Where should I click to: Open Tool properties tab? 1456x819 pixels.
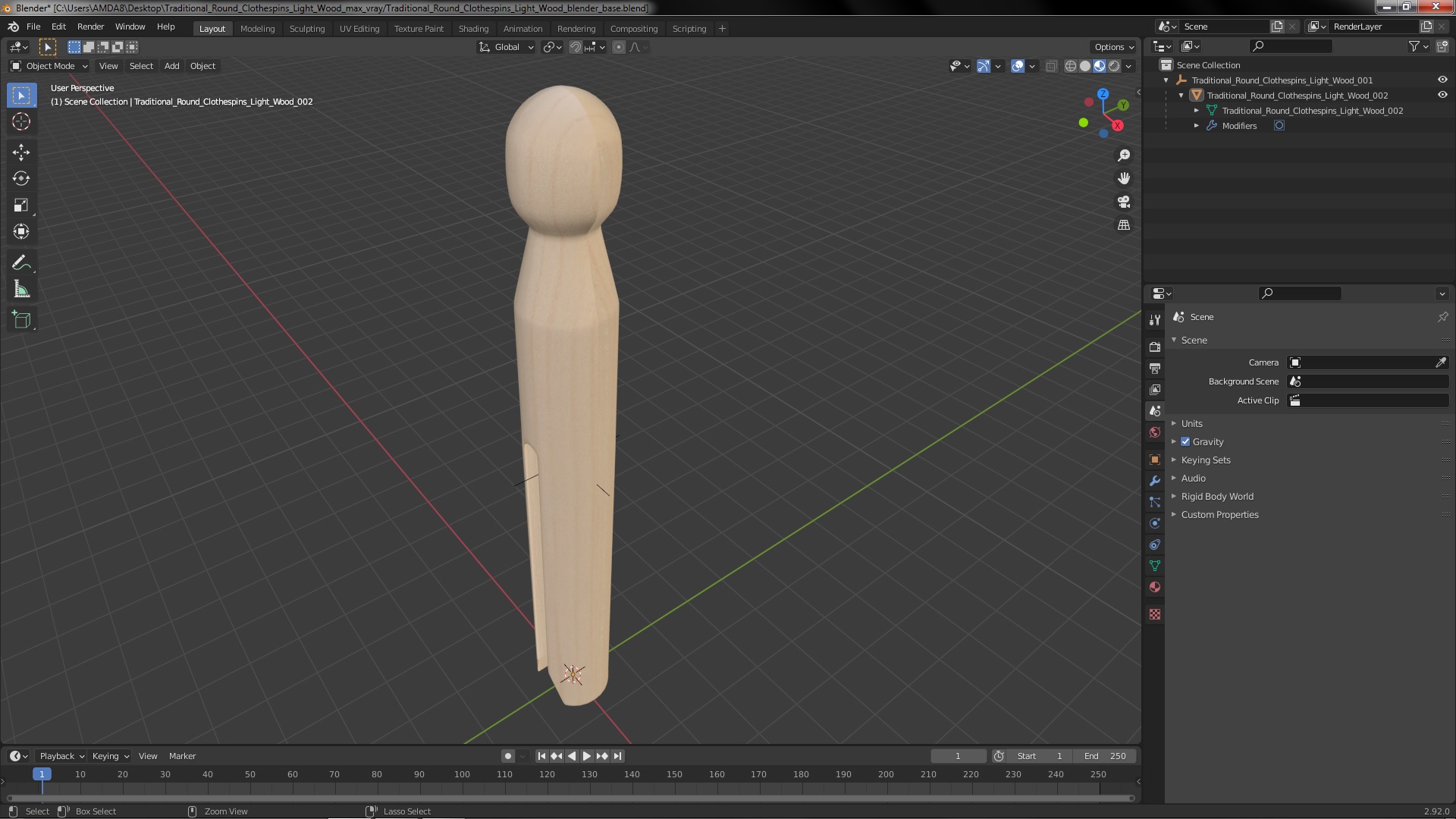click(x=1155, y=320)
